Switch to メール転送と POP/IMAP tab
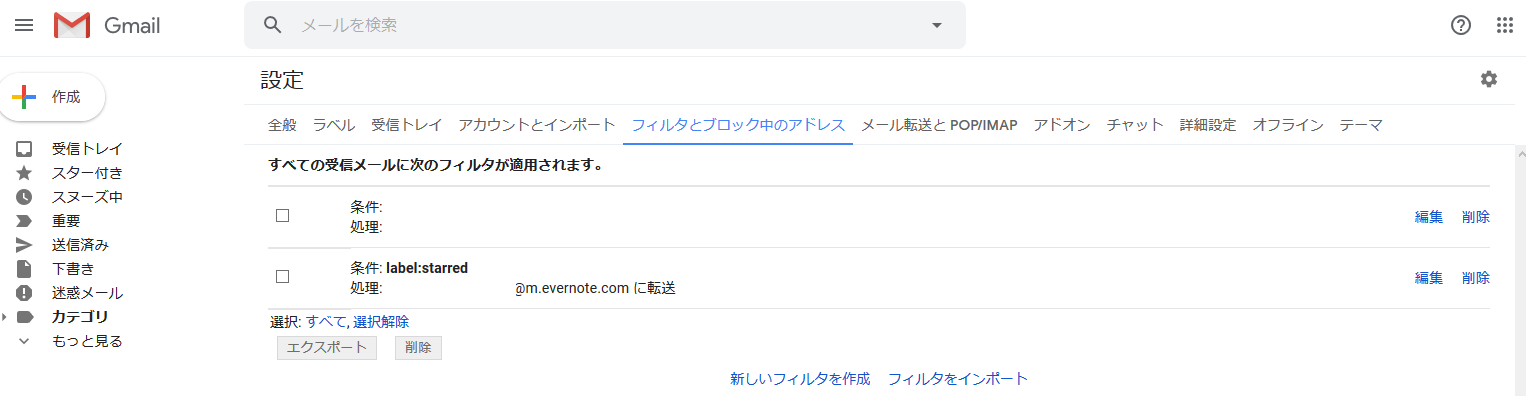Viewport: 1526px width, 396px height. 939,125
